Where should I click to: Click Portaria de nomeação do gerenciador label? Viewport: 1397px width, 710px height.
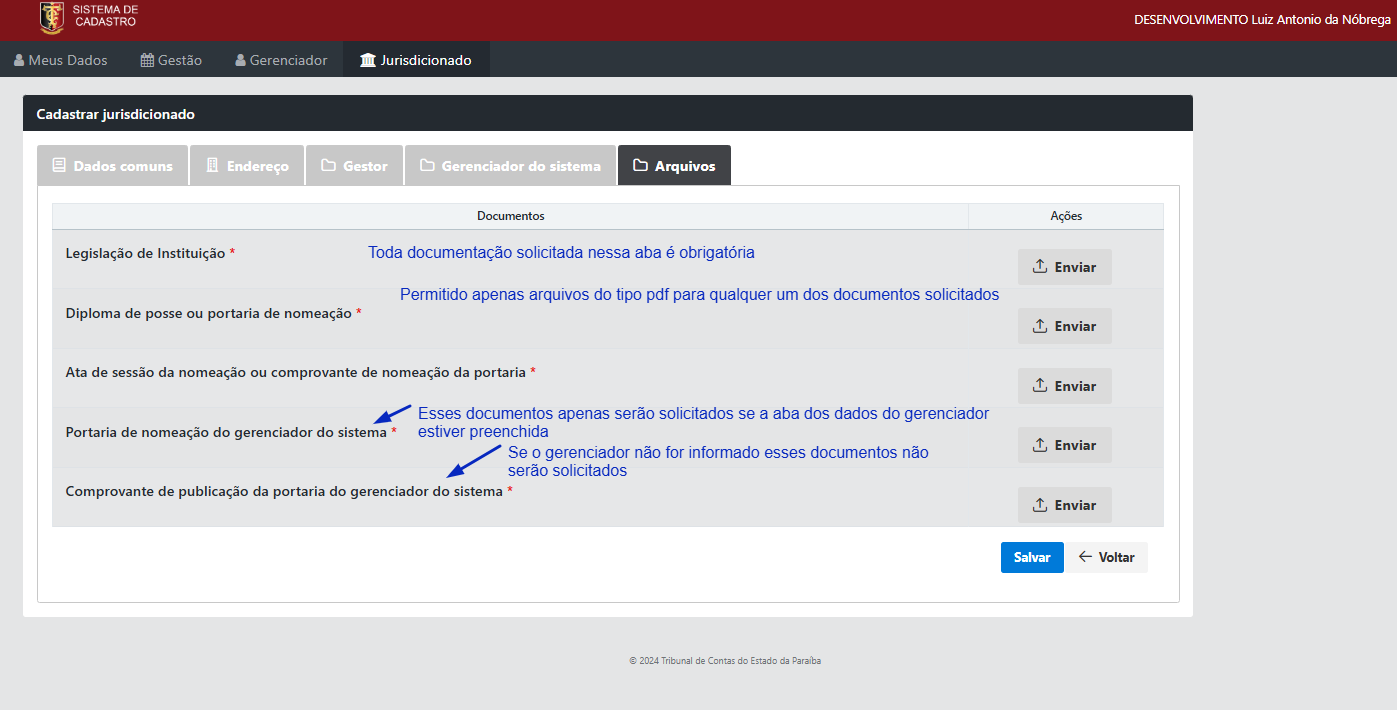click(226, 432)
